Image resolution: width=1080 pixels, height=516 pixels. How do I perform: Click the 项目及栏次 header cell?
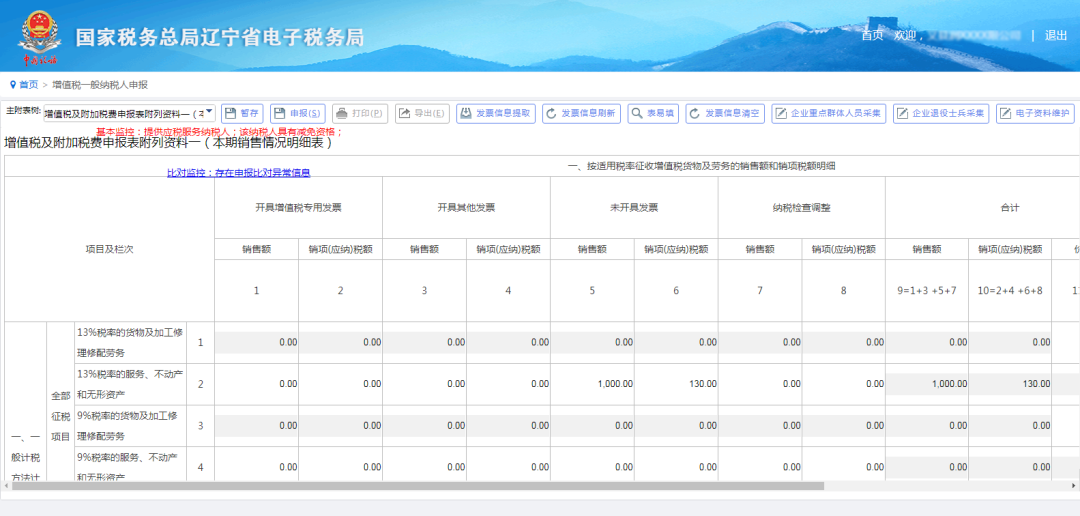click(x=110, y=249)
